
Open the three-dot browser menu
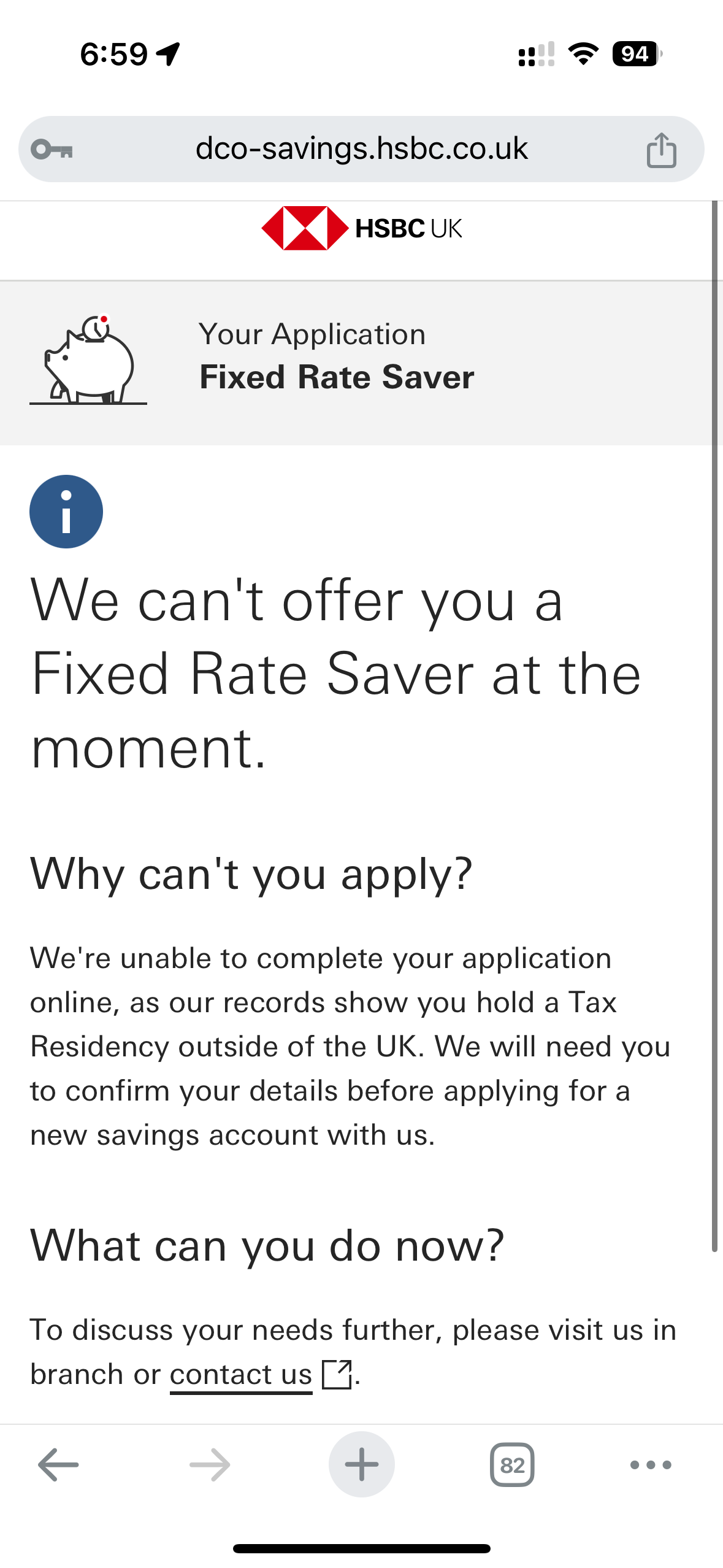(x=651, y=1465)
